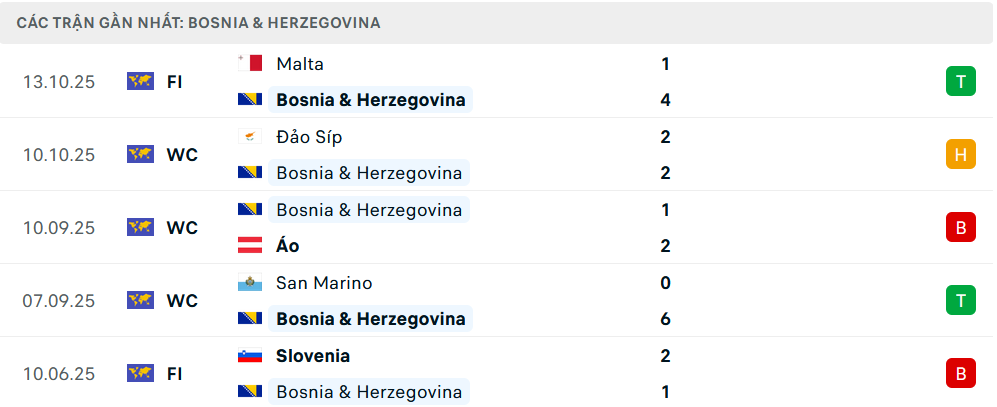The image size is (997, 407).
Task: Click the green T badge for San Marino match
Action: point(960,300)
